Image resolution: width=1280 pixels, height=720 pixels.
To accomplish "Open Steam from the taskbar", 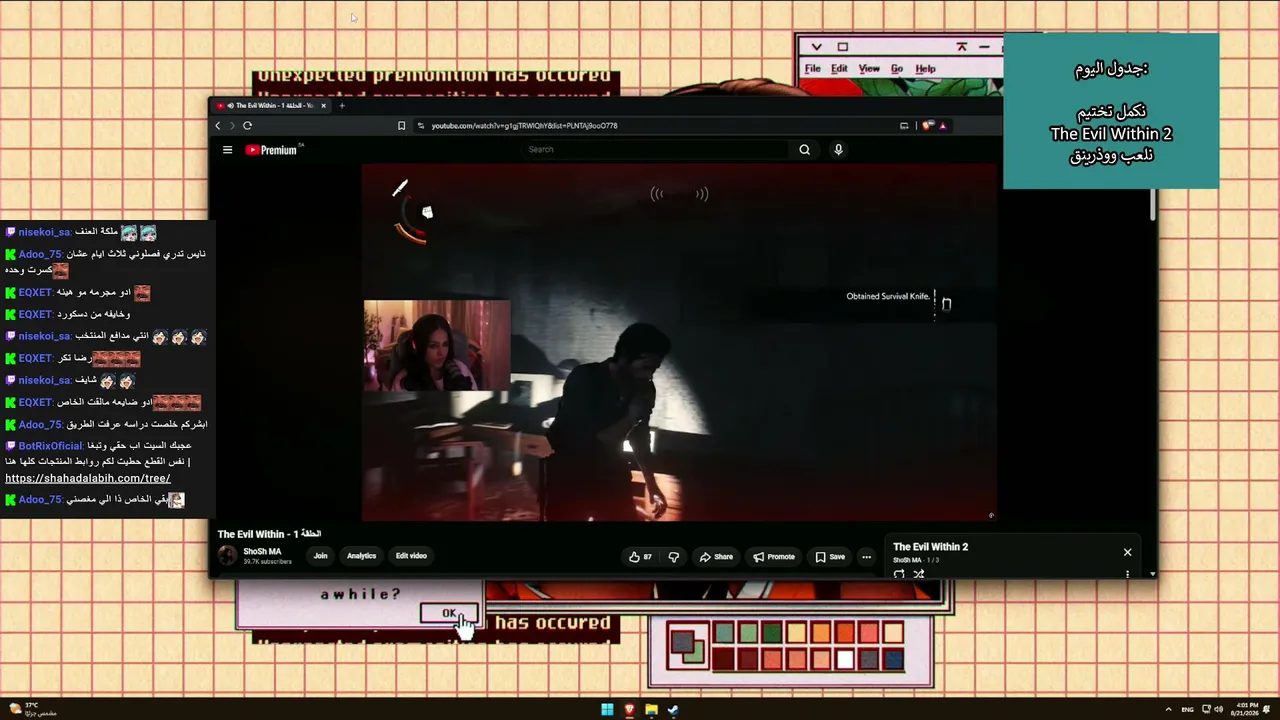I will [x=673, y=710].
